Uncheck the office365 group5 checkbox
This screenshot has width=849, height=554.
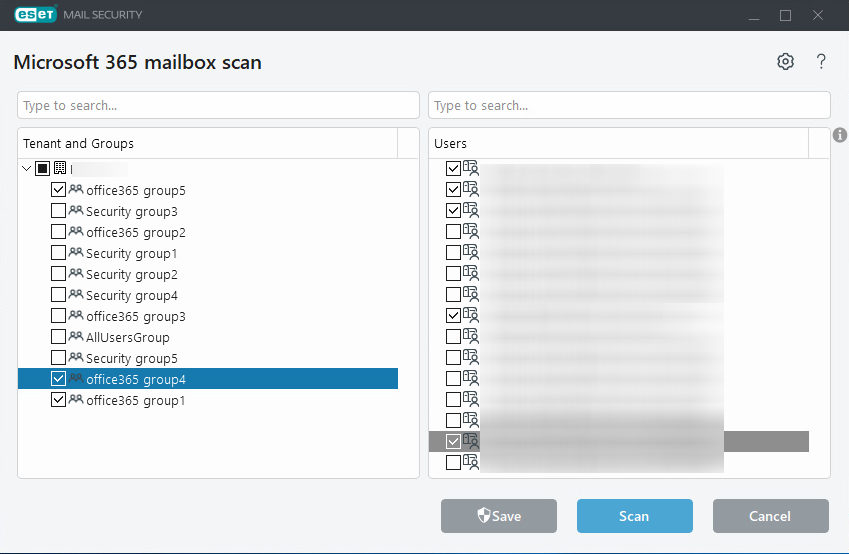(58, 190)
